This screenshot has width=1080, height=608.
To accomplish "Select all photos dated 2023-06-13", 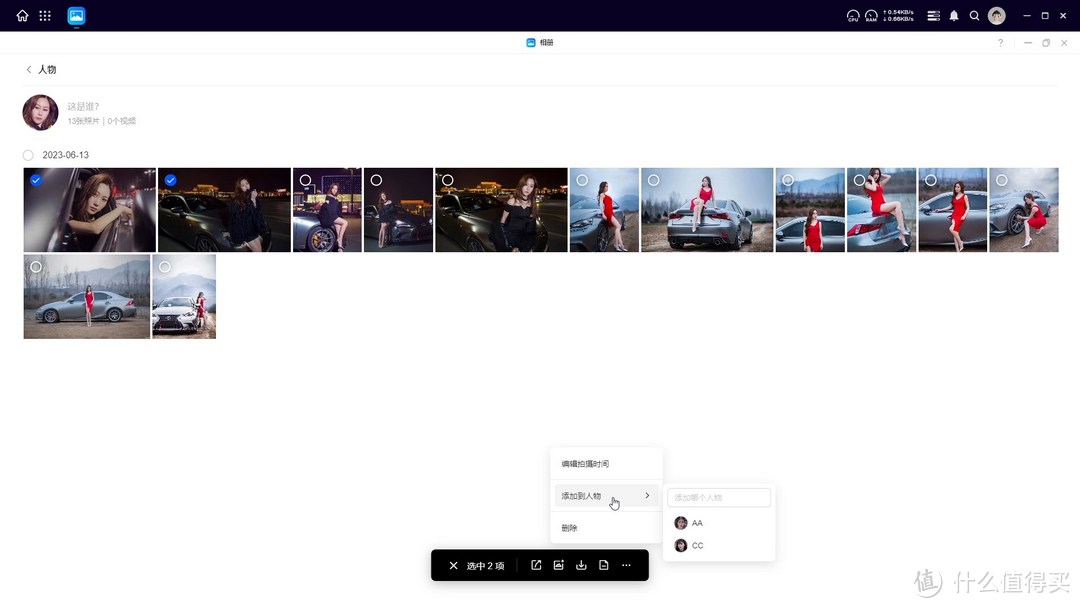I will [x=28, y=155].
